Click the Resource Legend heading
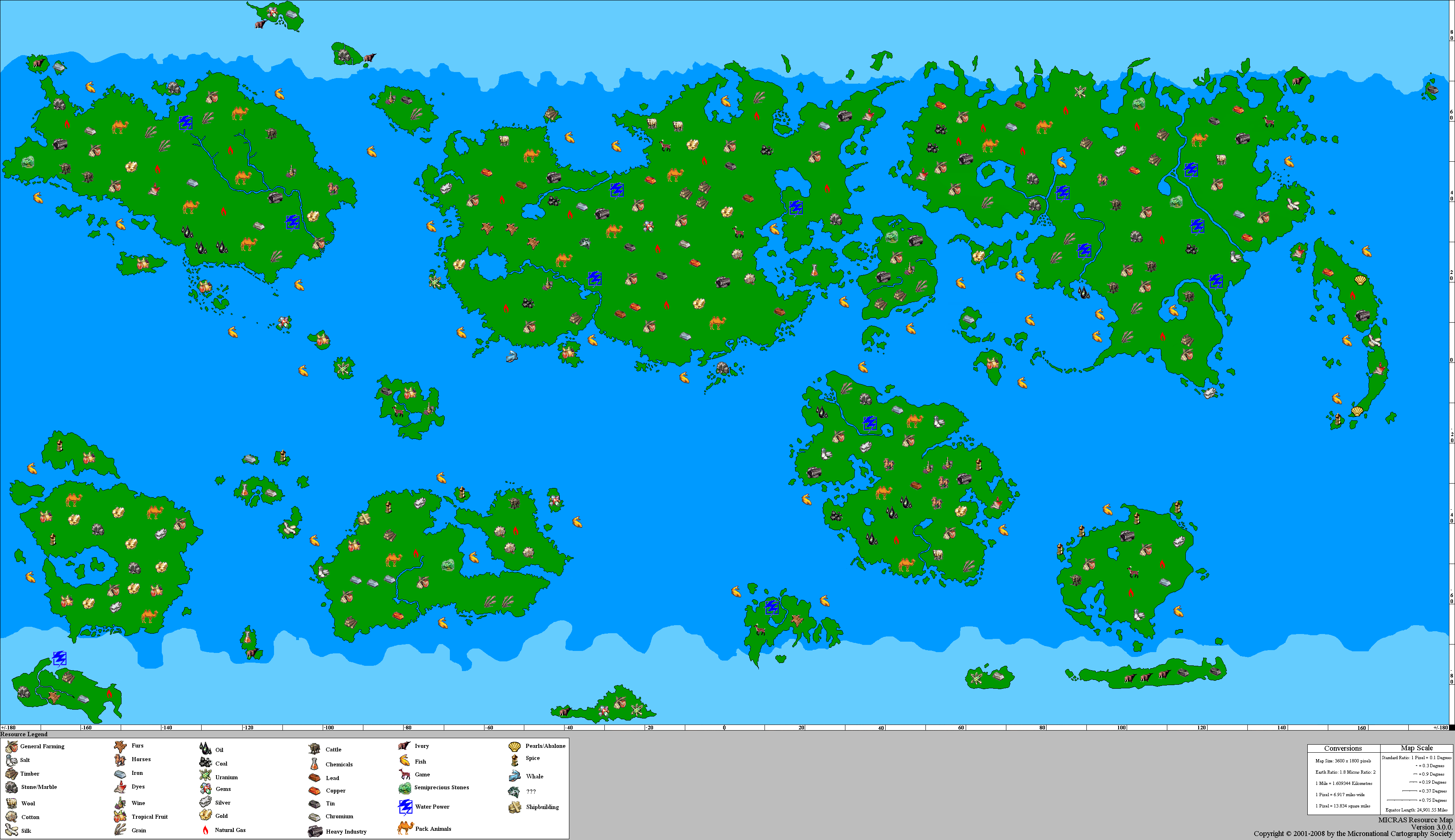The height and width of the screenshot is (840, 1455). pyautogui.click(x=24, y=734)
